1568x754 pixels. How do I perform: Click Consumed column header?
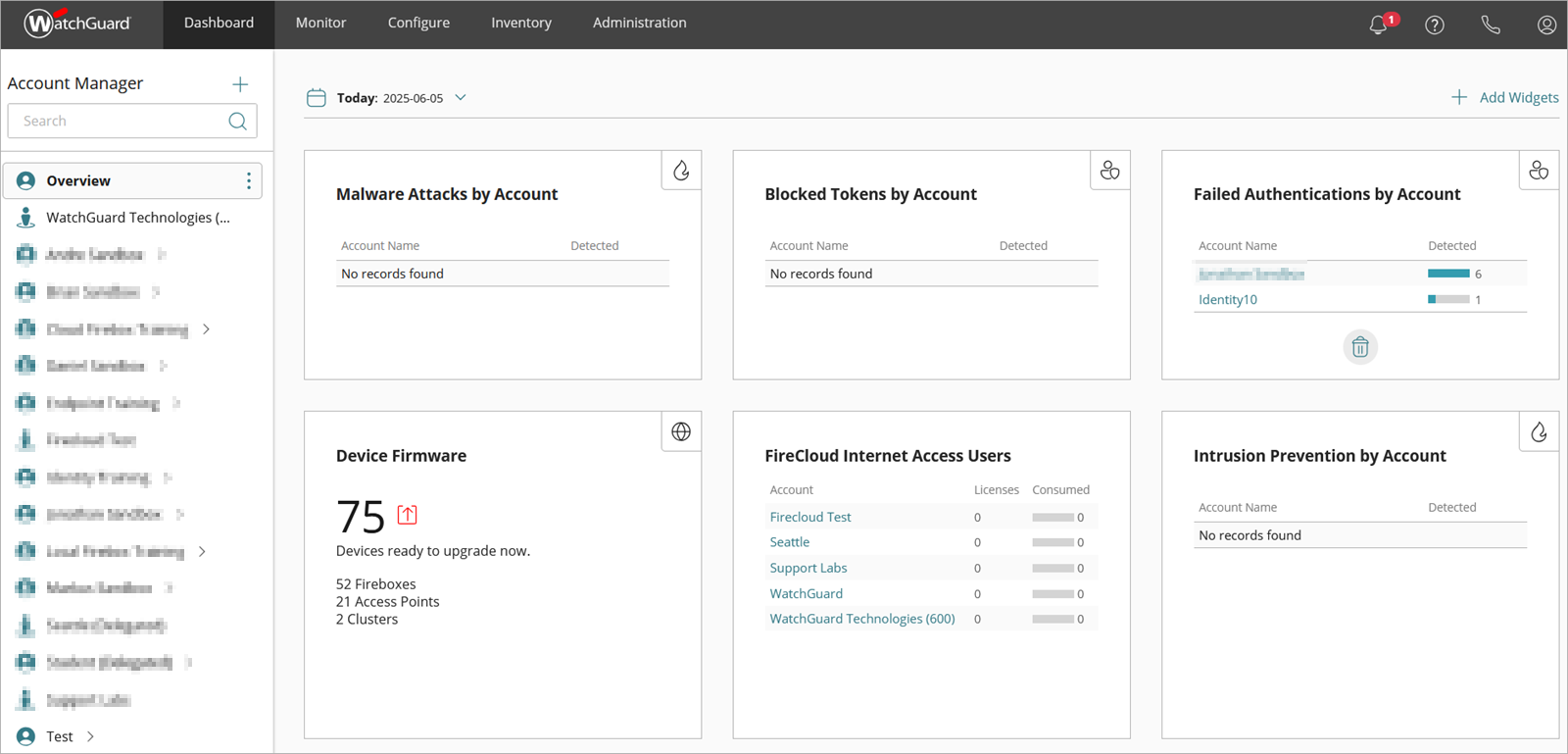pyautogui.click(x=1060, y=490)
